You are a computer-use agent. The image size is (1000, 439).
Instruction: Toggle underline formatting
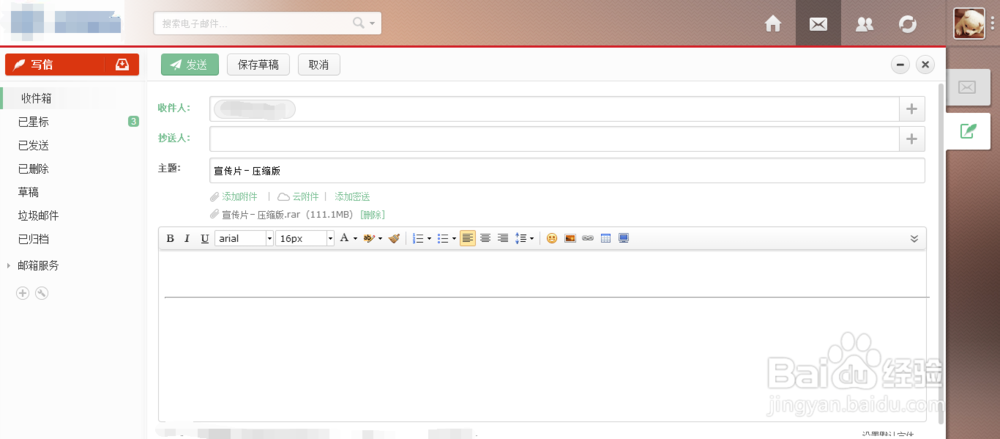point(205,238)
